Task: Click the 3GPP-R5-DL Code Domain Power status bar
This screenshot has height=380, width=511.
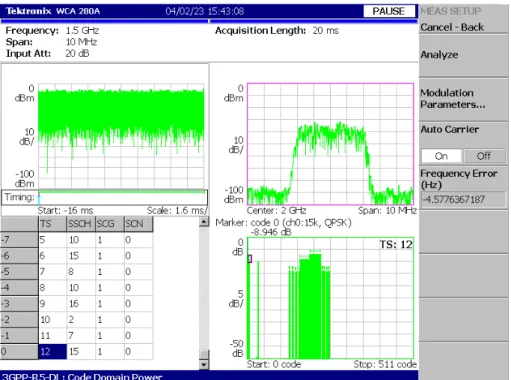Action: (x=209, y=375)
